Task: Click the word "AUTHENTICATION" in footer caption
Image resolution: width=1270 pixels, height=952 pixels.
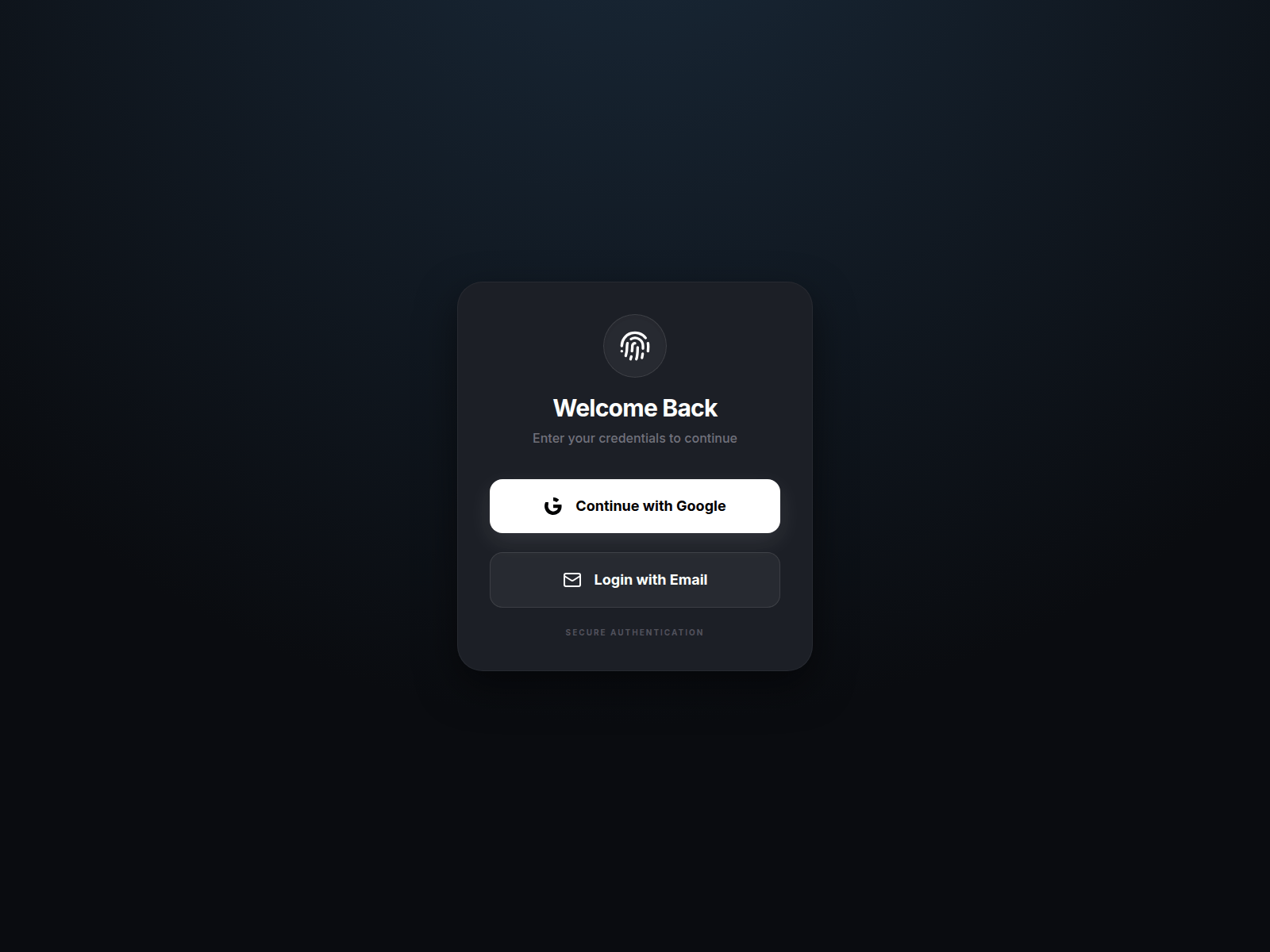Action: click(657, 632)
